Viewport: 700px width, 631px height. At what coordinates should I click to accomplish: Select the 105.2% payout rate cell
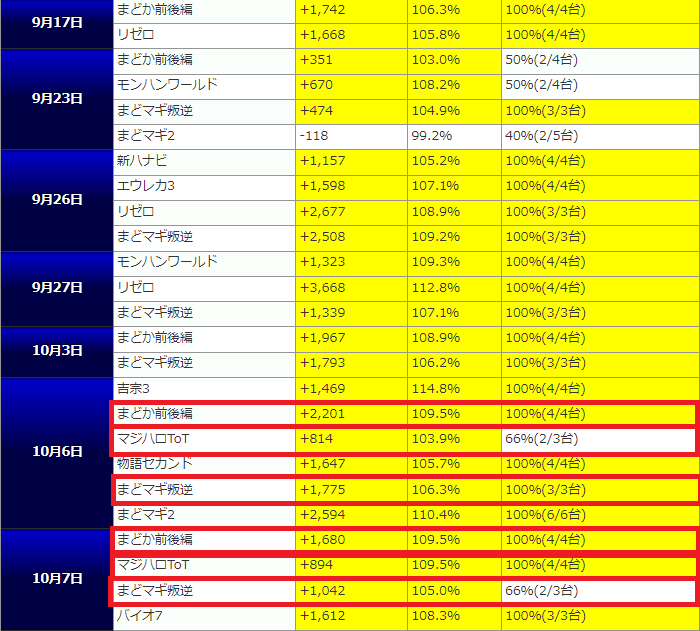click(x=454, y=162)
